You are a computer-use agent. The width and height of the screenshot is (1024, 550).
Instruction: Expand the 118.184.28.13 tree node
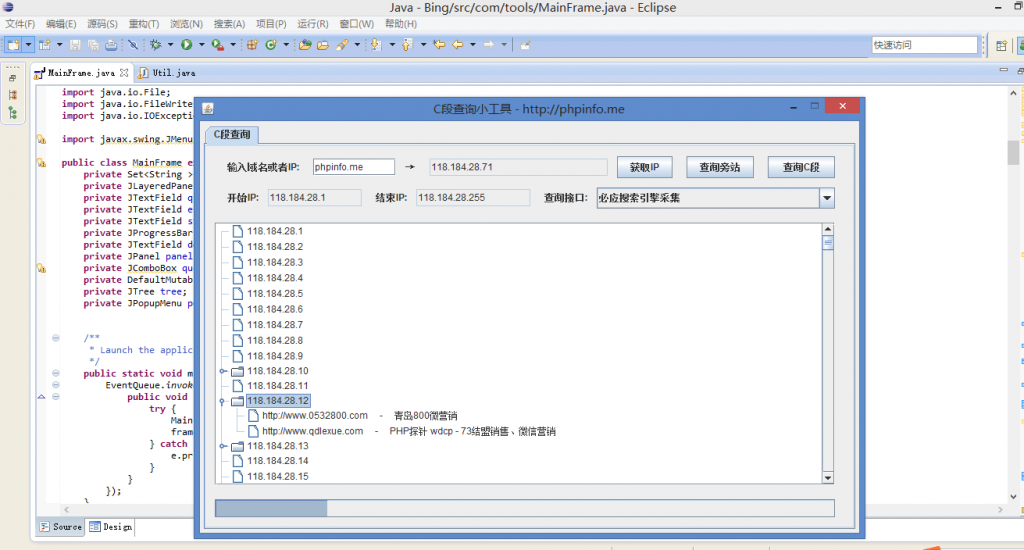(223, 446)
